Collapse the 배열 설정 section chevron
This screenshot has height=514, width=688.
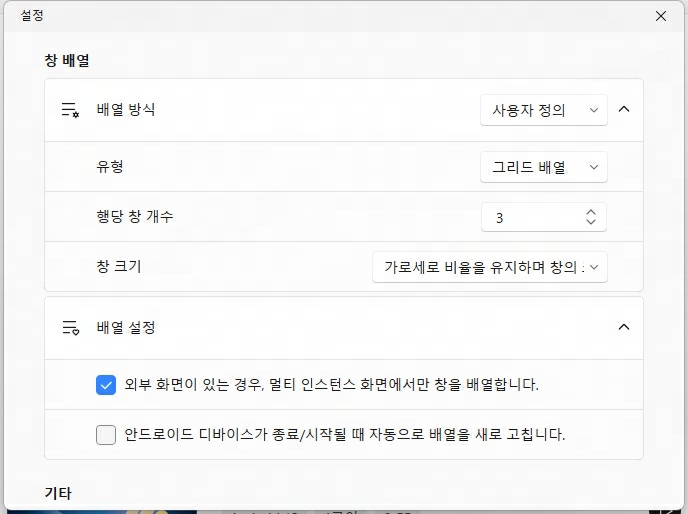(624, 327)
